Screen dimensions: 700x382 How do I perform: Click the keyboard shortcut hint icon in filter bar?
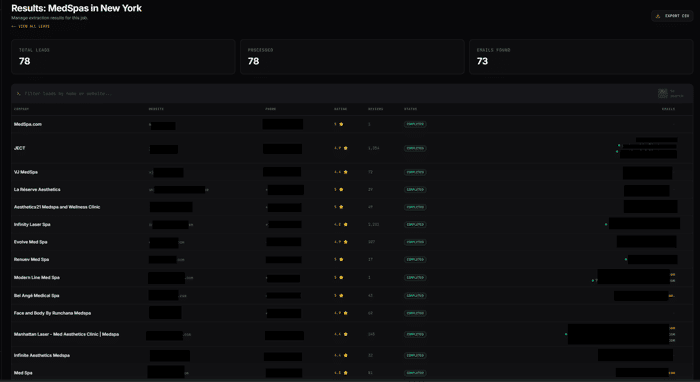click(x=662, y=93)
